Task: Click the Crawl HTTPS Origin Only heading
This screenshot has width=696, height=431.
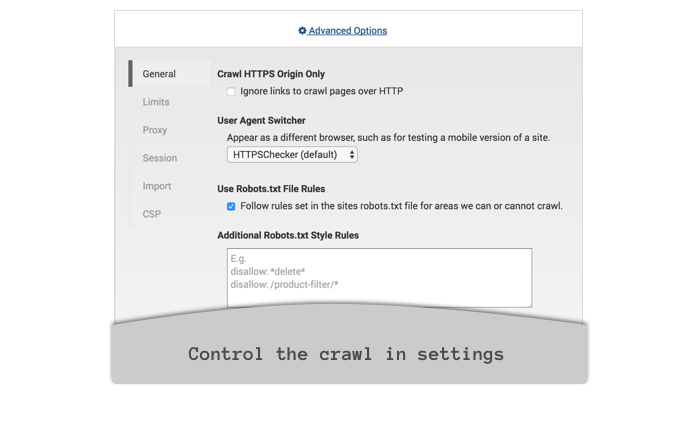Action: click(271, 74)
